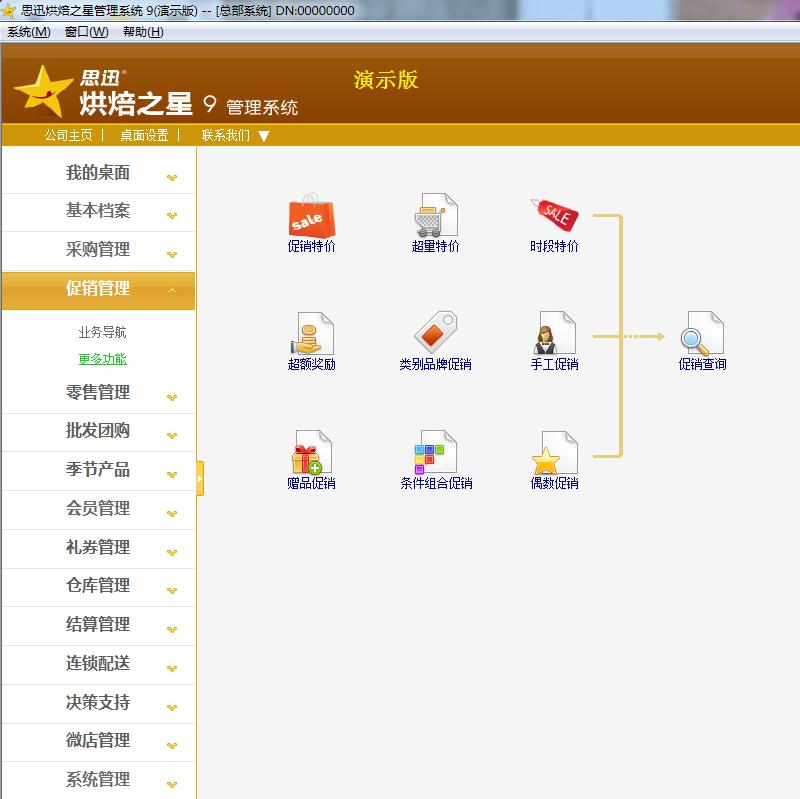Open the 赠品促销 gift box icon
Image resolution: width=800 pixels, height=799 pixels.
tap(312, 452)
